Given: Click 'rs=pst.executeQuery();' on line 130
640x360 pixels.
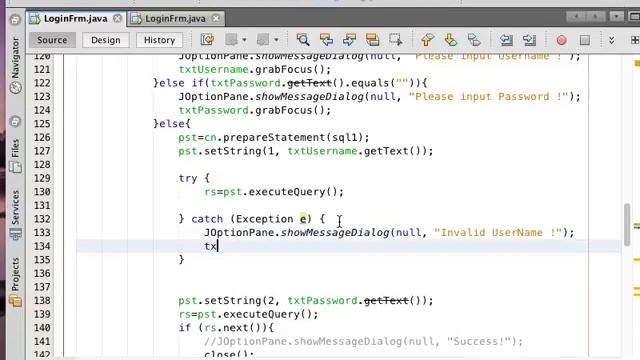Looking at the screenshot, I should pos(274,192).
